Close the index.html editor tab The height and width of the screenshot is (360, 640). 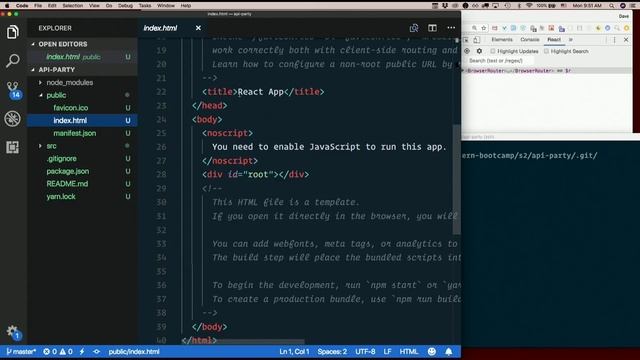tap(198, 28)
